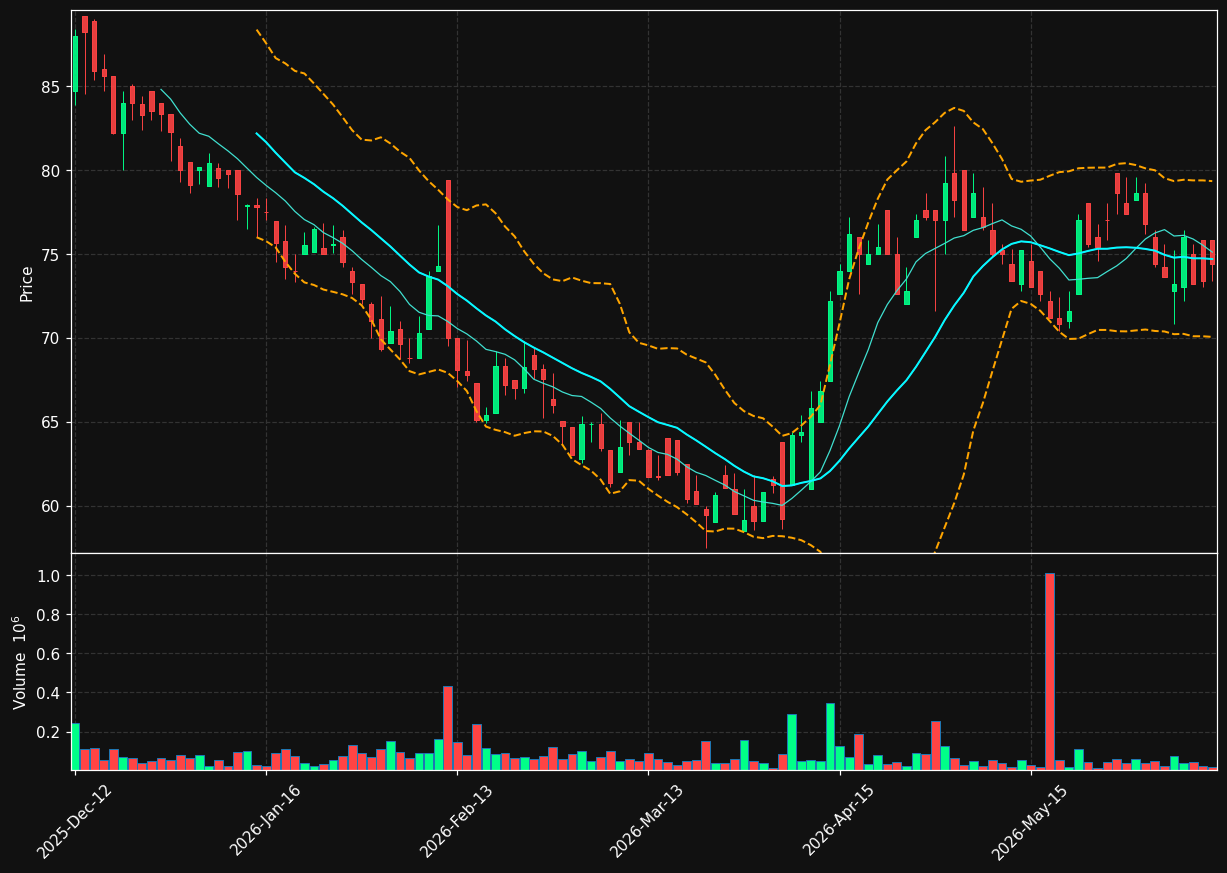Click the 65 price tick label
This screenshot has width=1227, height=873.
click(x=52, y=423)
